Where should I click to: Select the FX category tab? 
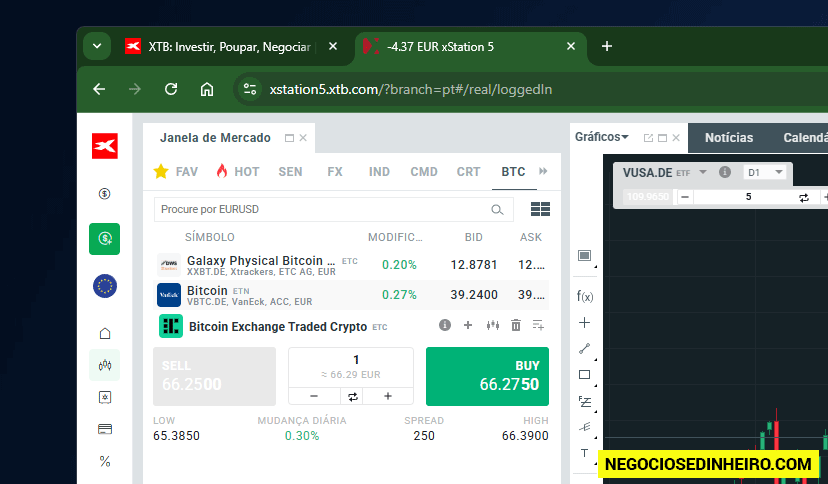pos(335,172)
